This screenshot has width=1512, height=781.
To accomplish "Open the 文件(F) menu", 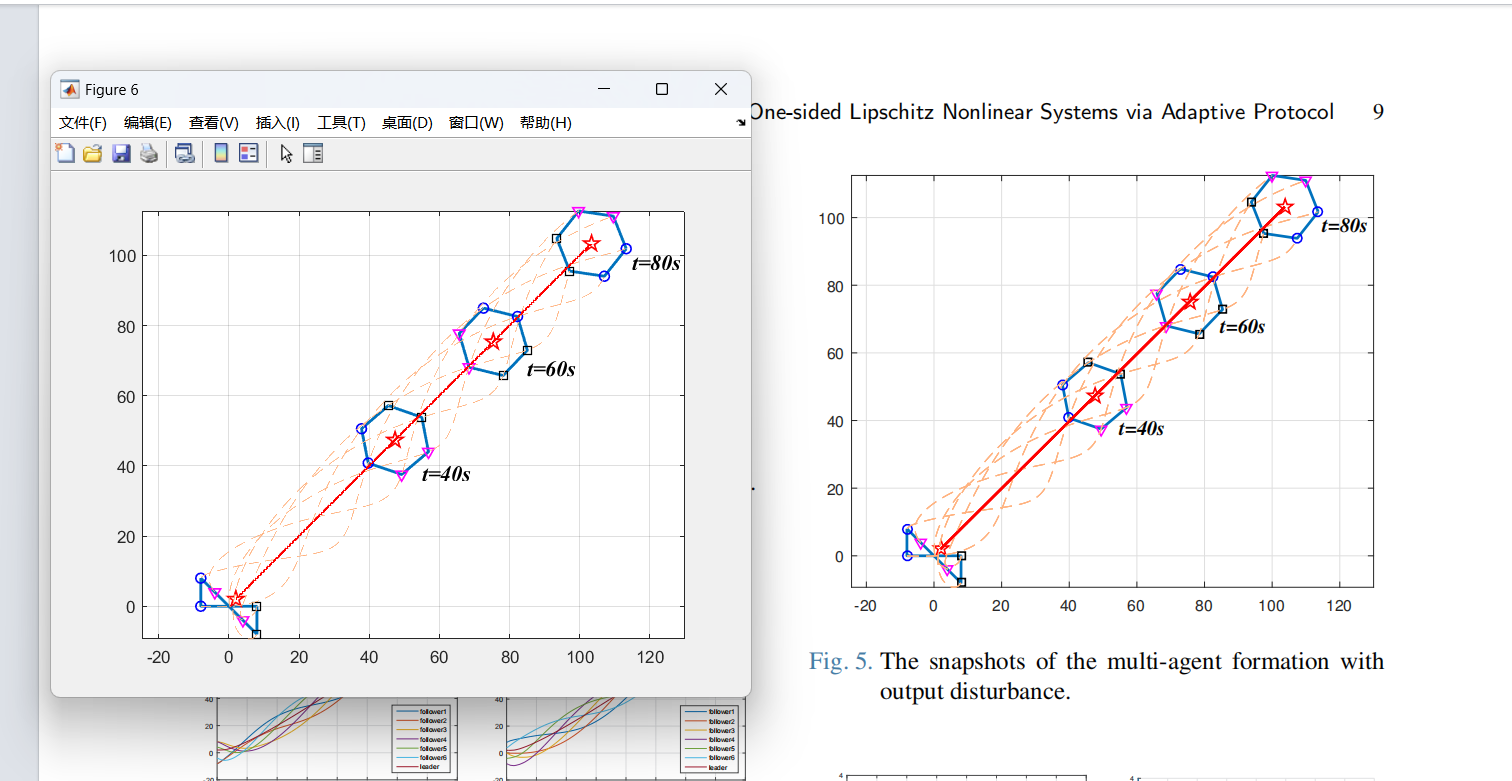I will (x=82, y=123).
